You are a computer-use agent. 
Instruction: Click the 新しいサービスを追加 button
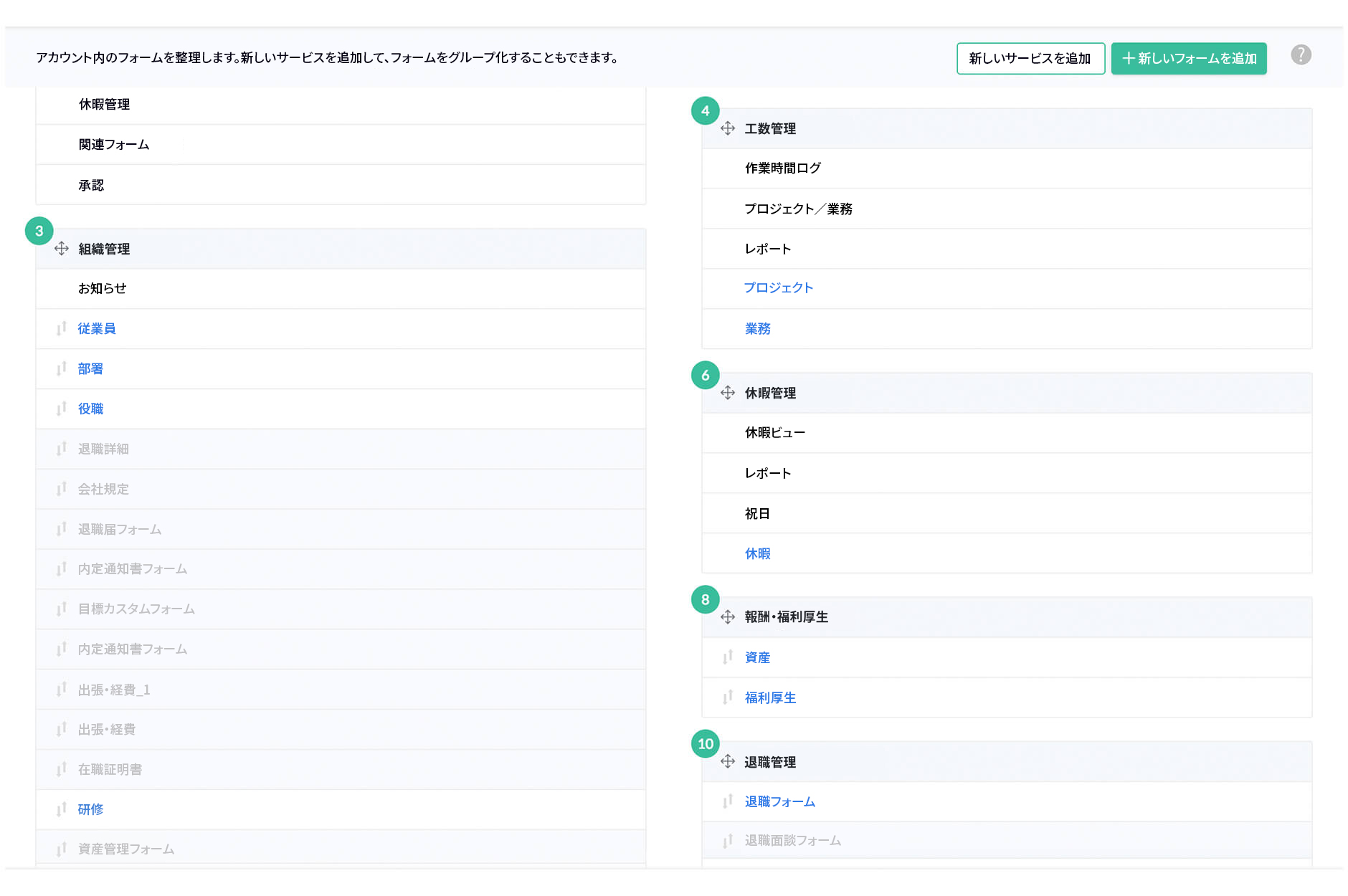pos(1030,58)
